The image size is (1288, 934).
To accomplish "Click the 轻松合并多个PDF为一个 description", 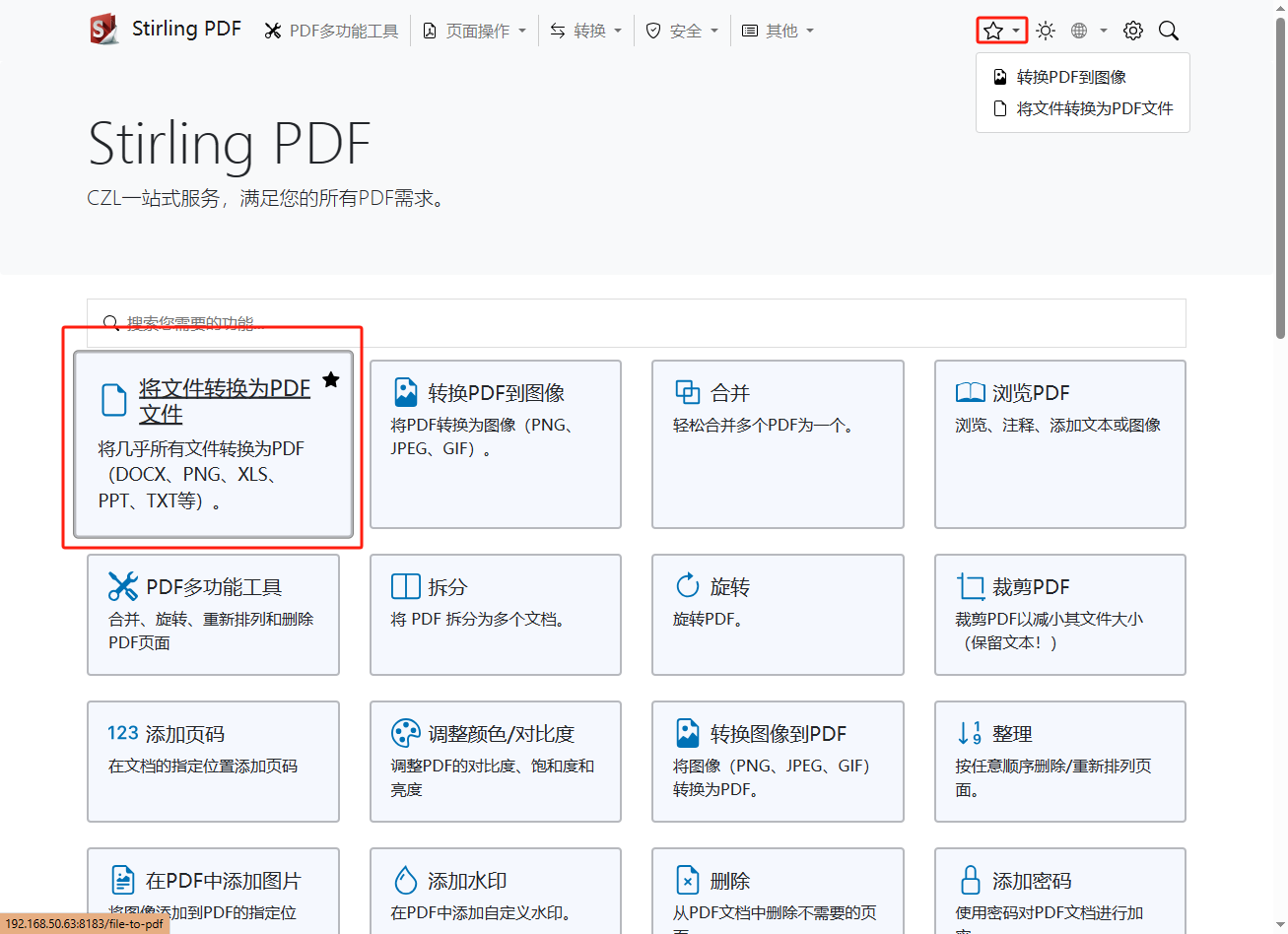I will (x=764, y=425).
